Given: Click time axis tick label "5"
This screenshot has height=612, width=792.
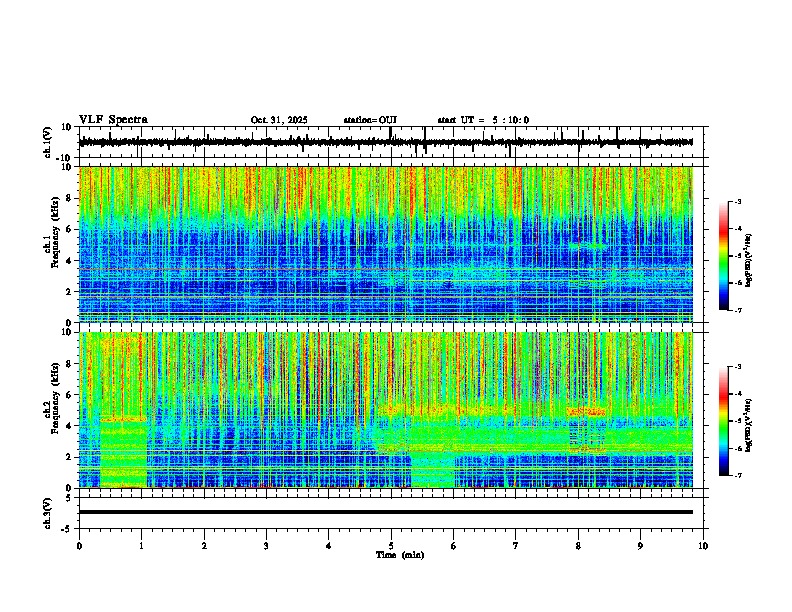Looking at the screenshot, I should [391, 546].
